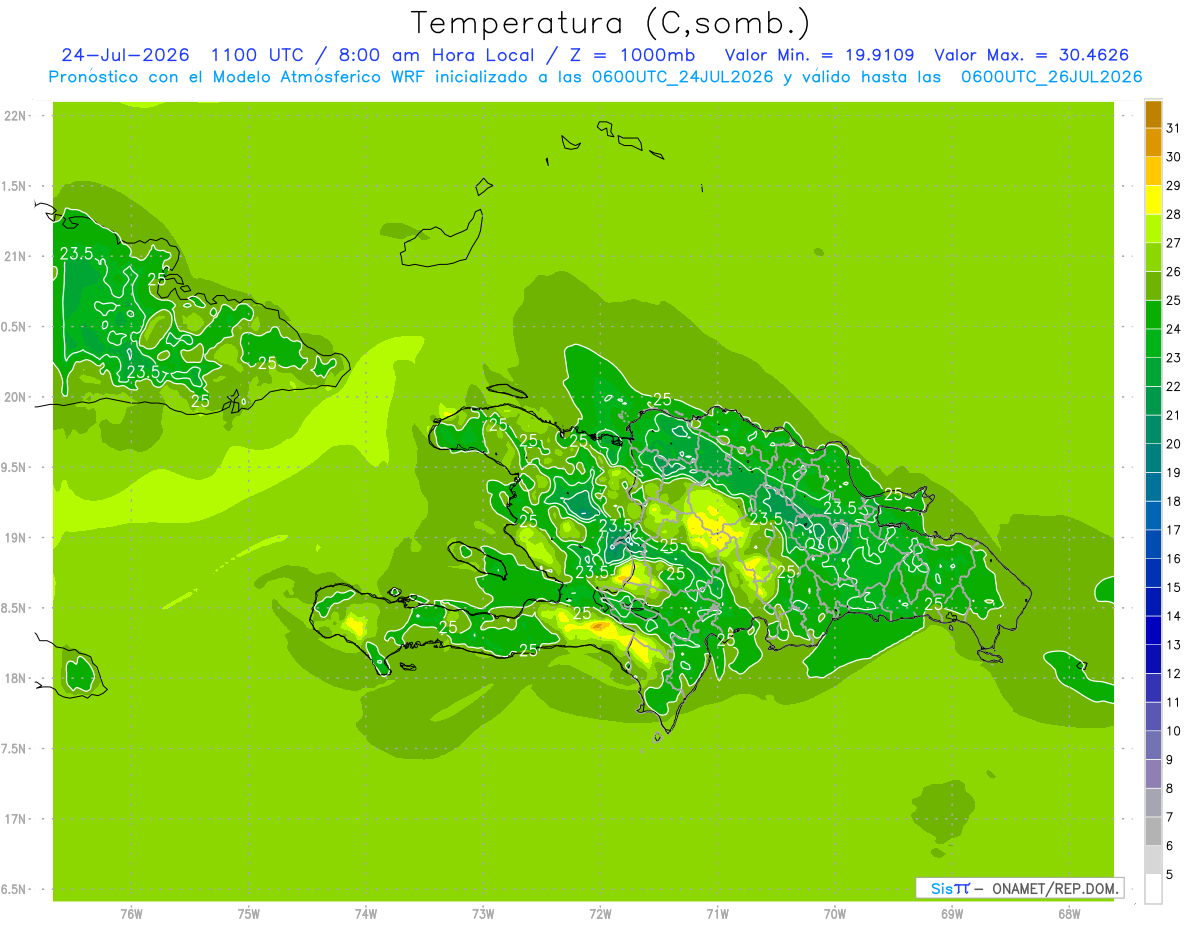Screen dimensions: 1200x927
Task: Click the "12" color bar label
Action: [1173, 673]
